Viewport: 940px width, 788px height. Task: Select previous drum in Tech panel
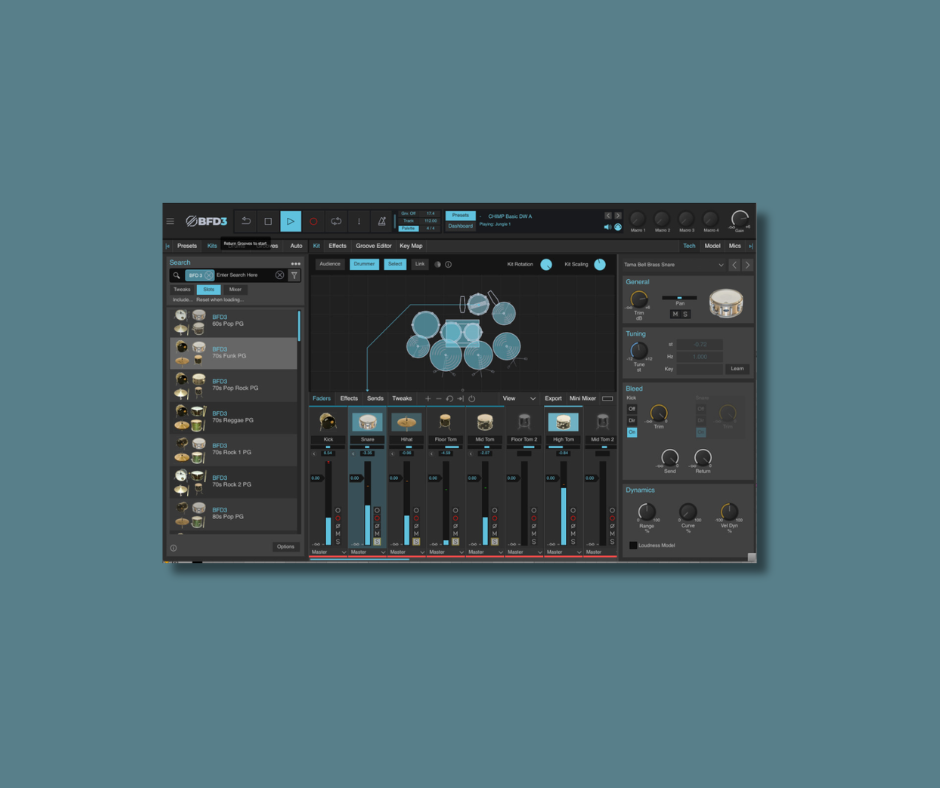click(x=734, y=265)
